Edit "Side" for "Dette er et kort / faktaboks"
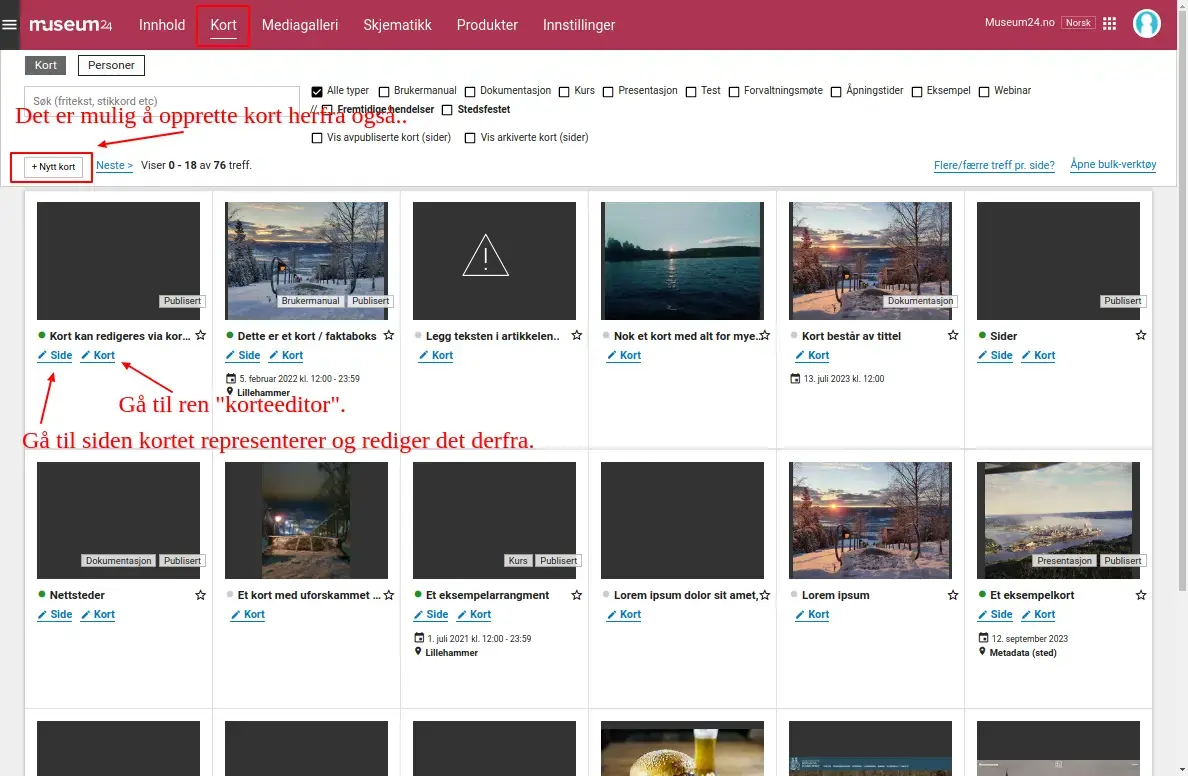 click(242, 355)
